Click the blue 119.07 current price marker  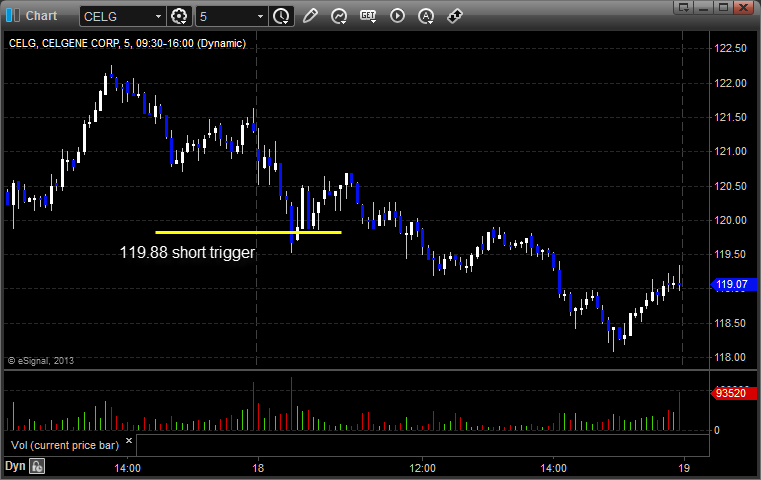click(733, 284)
